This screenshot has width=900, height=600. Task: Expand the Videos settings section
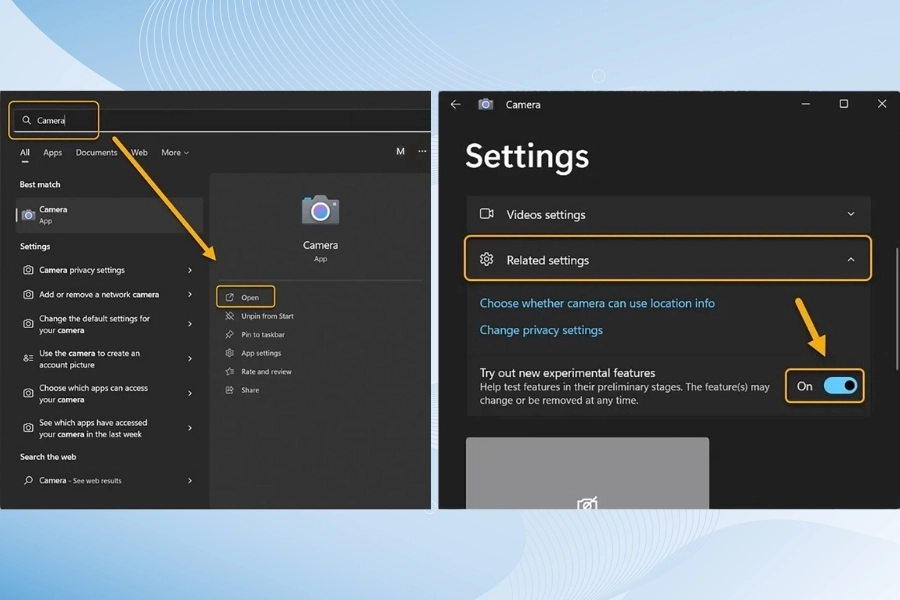coord(851,214)
